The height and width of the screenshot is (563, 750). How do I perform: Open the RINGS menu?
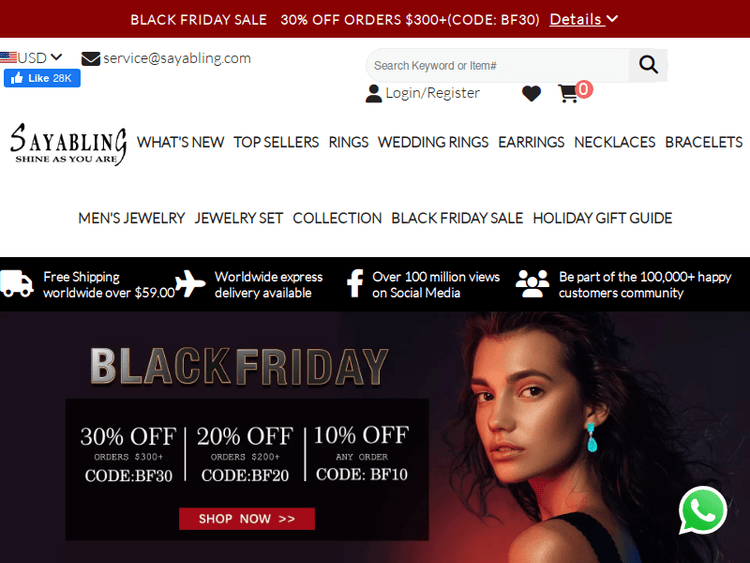(348, 142)
